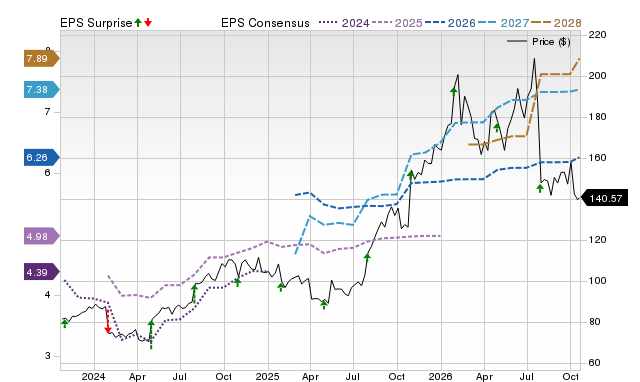
Task: Click the 4 EPS axis label on left
Action: click(x=48, y=295)
